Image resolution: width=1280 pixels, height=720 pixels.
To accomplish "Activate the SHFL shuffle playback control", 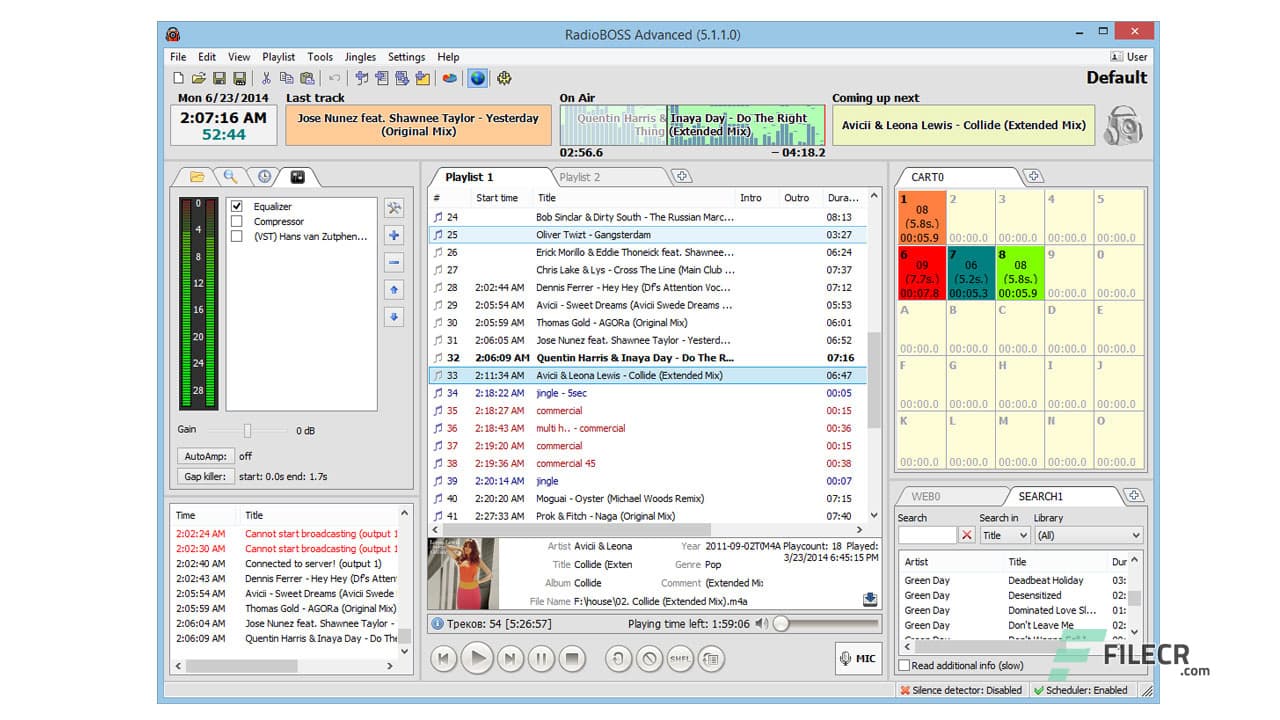I will [680, 659].
